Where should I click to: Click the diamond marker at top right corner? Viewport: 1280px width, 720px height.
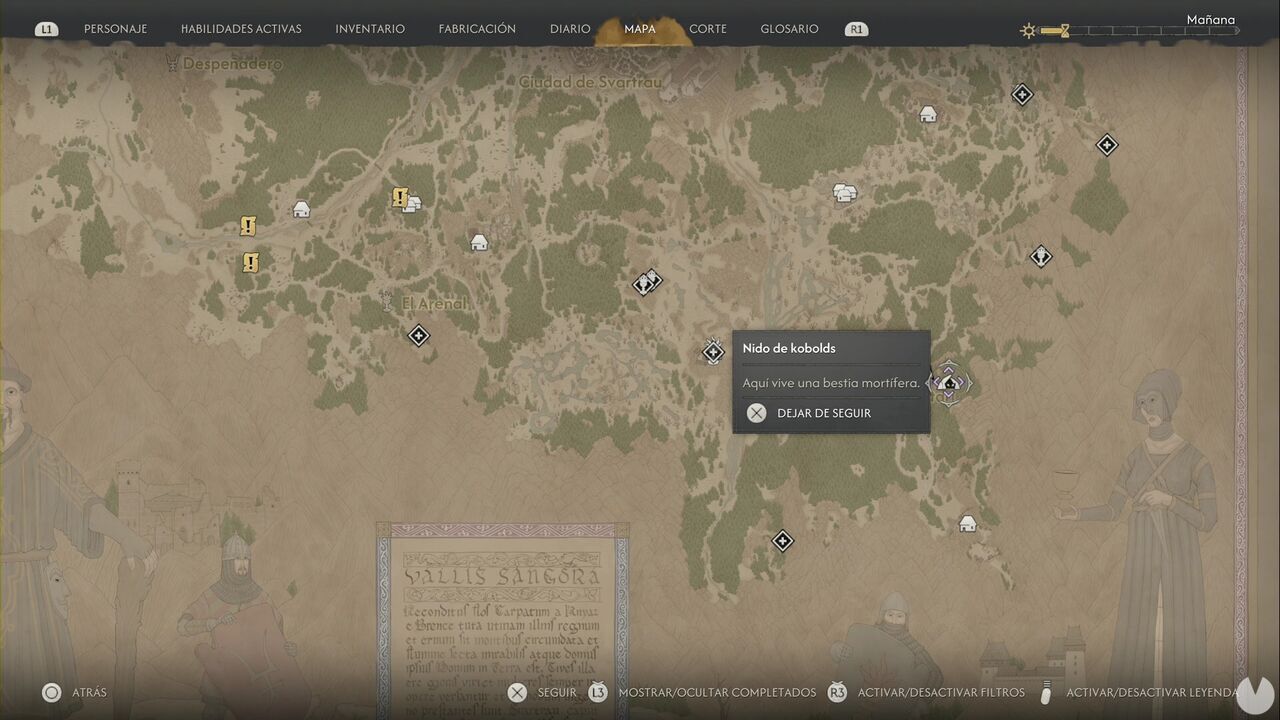coord(1022,95)
